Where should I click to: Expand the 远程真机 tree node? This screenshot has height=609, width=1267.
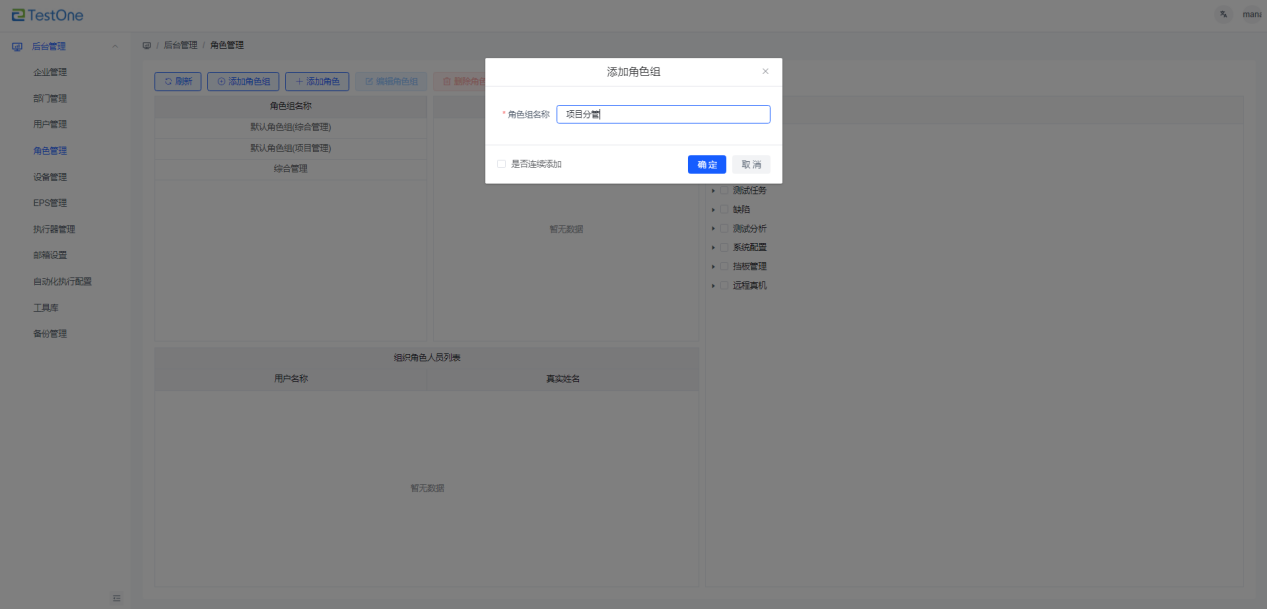click(713, 286)
